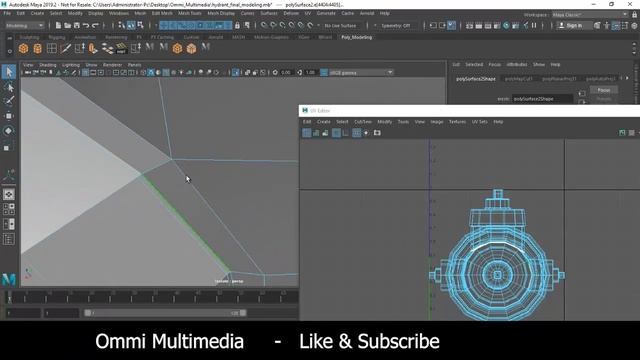Open the Mesh Tools menu

(x=190, y=13)
